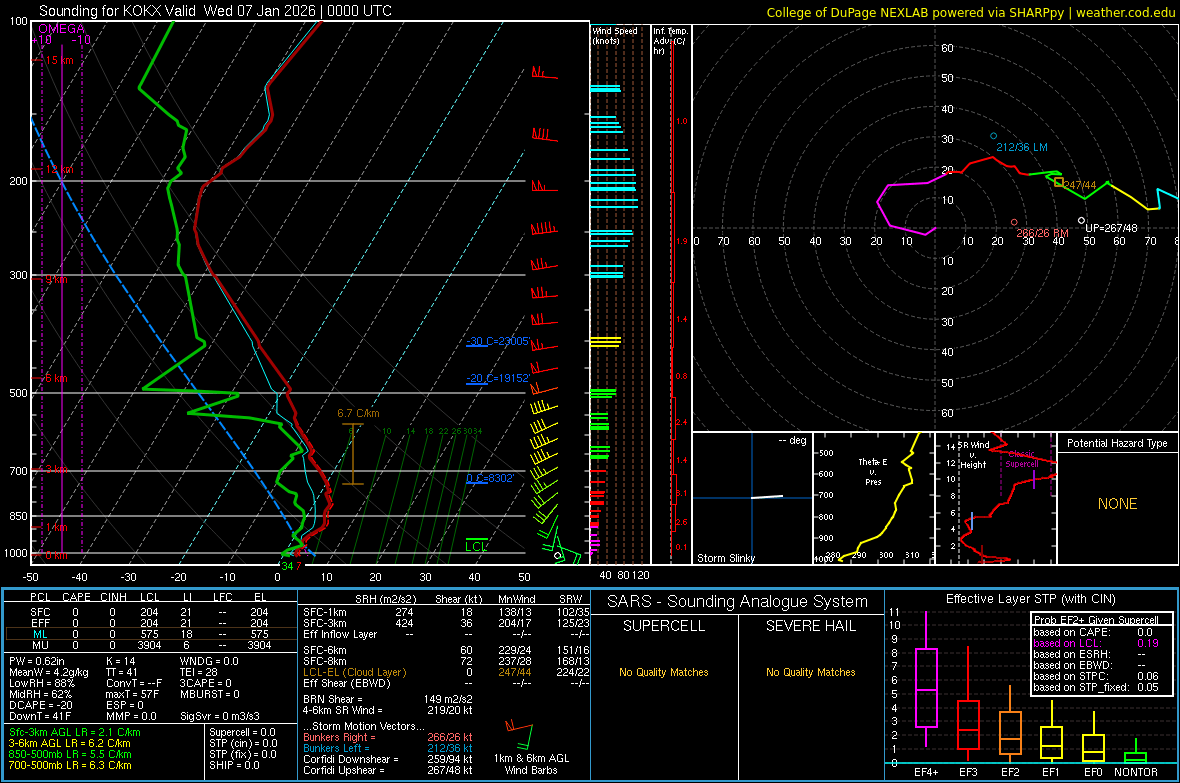Click the Theta-E v. Pres label

coord(873,471)
